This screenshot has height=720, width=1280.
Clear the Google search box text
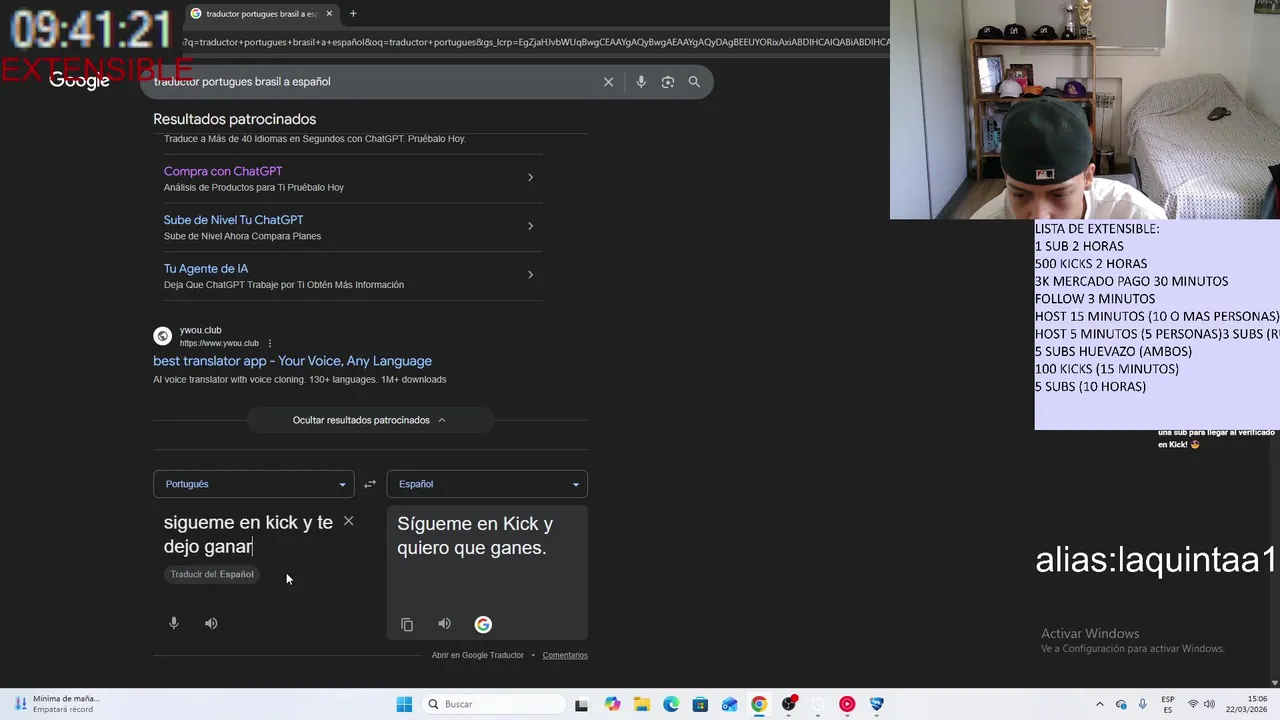(608, 82)
